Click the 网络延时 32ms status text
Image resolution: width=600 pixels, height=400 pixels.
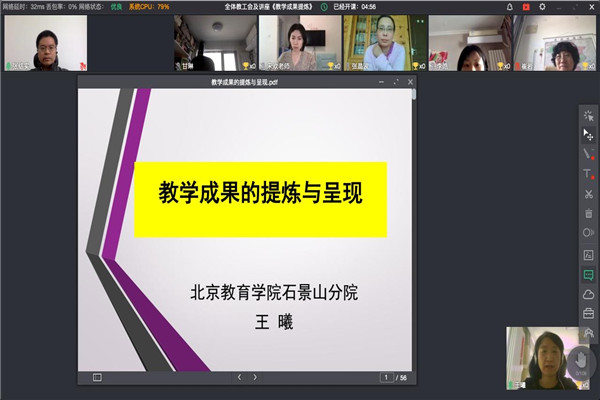click(x=23, y=7)
